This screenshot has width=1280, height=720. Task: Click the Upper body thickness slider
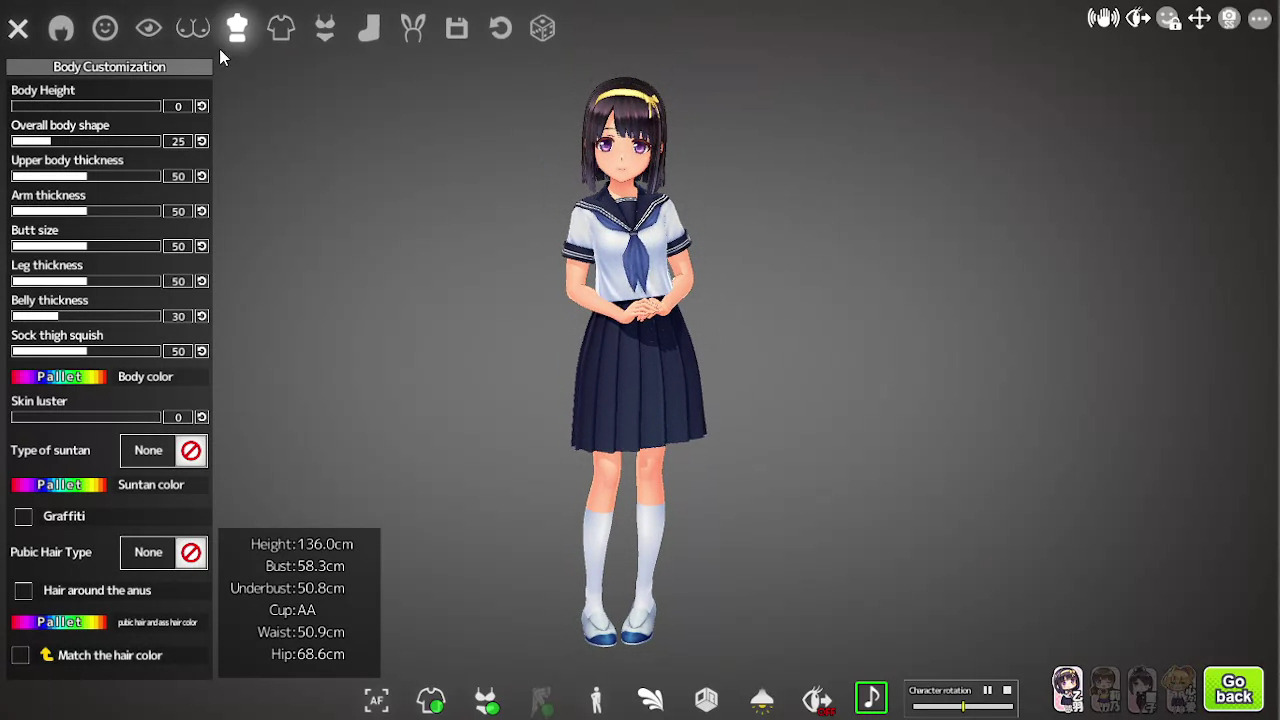pyautogui.click(x=86, y=176)
